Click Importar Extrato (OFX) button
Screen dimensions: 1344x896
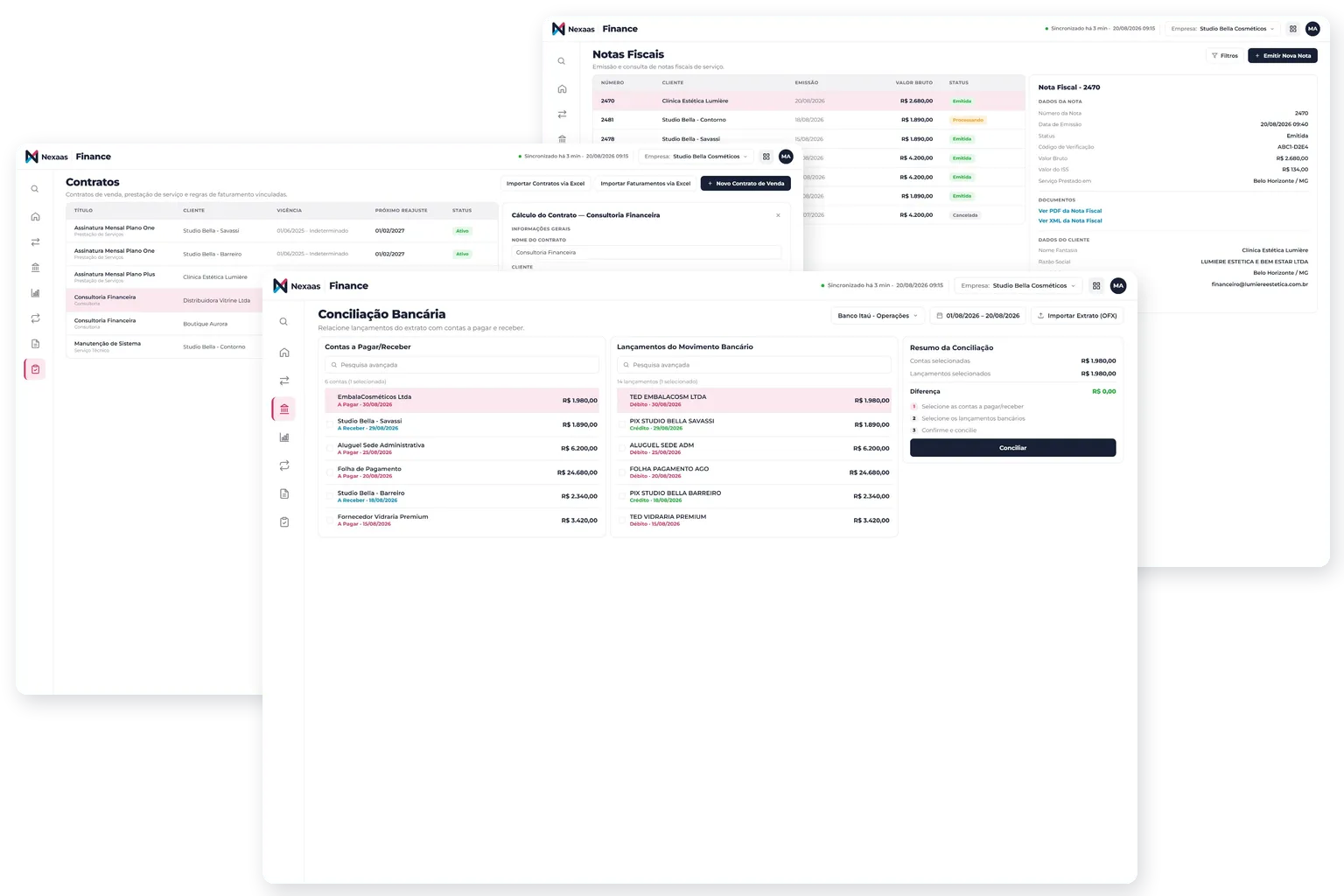click(1077, 316)
